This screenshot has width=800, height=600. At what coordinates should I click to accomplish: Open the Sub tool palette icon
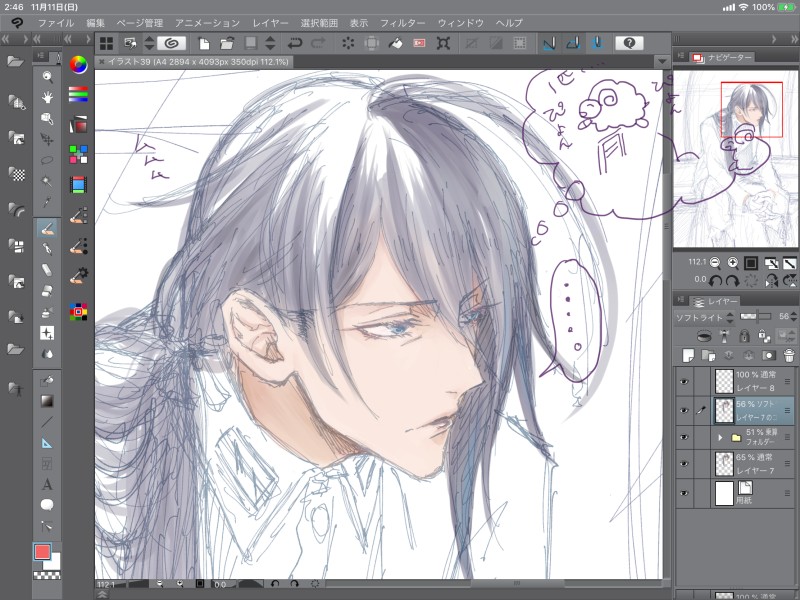(79, 215)
